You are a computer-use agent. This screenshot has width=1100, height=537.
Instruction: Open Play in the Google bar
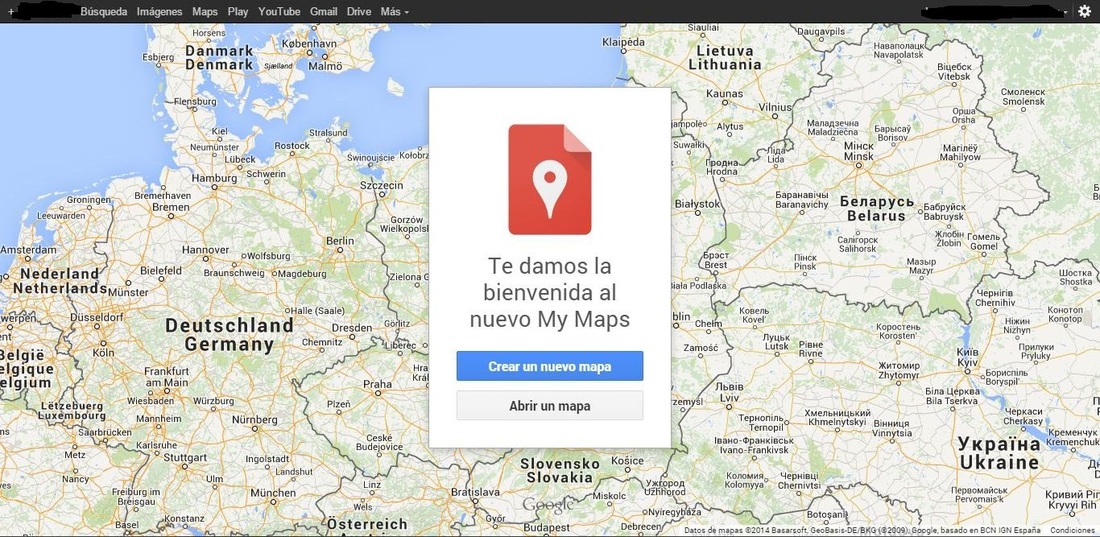238,12
